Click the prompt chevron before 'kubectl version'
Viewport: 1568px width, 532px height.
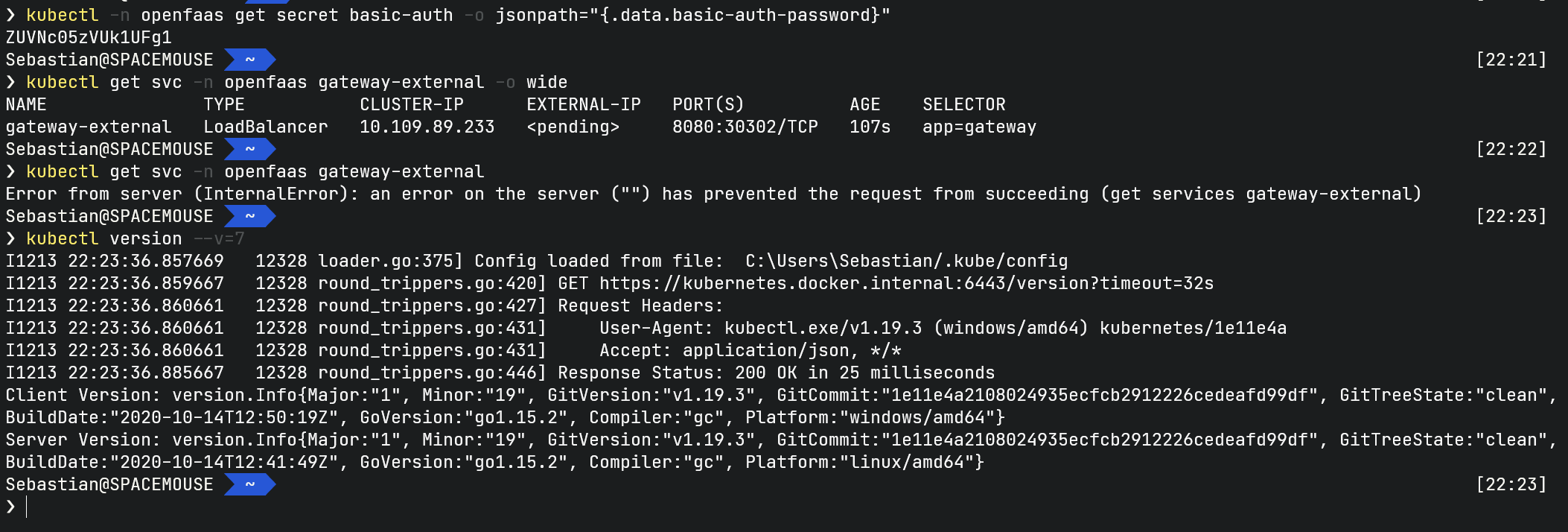click(10, 238)
